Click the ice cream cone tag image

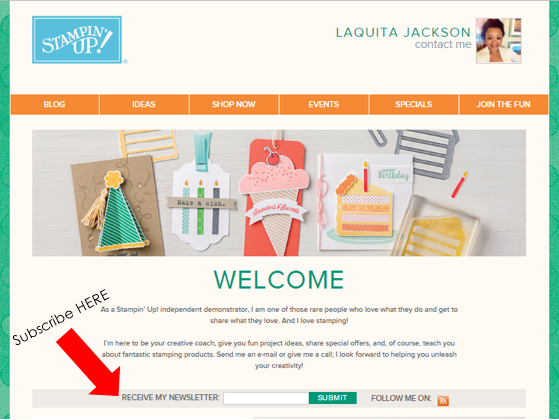[x=275, y=198]
